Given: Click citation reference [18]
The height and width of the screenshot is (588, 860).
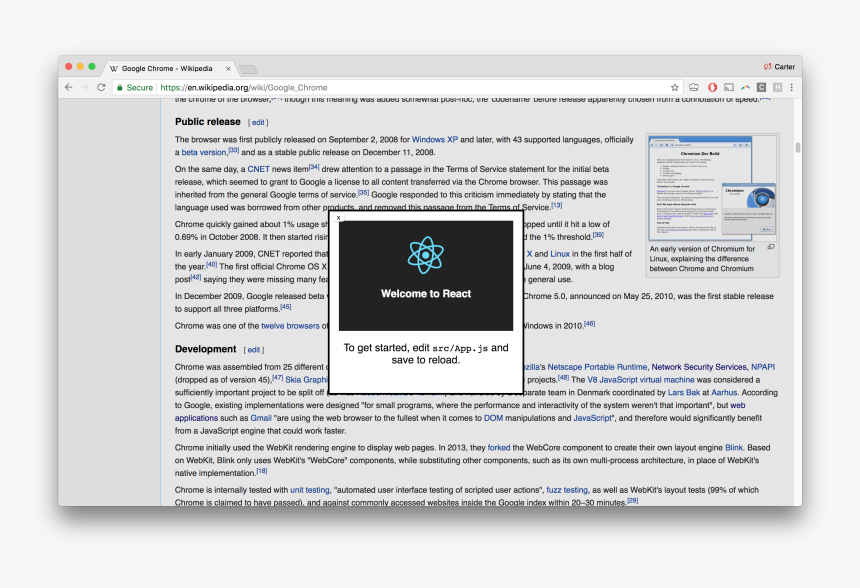Looking at the screenshot, I should coord(262,471).
